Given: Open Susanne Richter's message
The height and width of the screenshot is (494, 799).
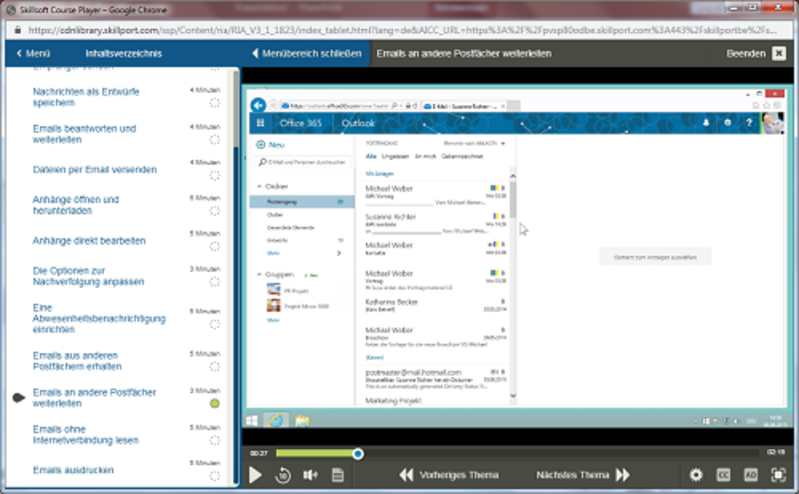Looking at the screenshot, I should pyautogui.click(x=436, y=224).
